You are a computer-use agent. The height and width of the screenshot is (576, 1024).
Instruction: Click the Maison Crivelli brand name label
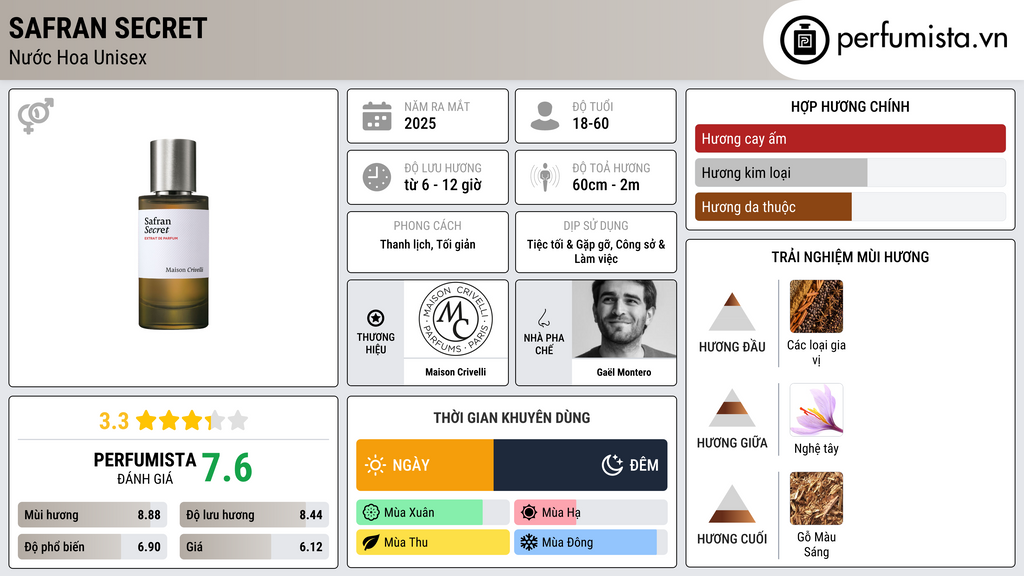[x=455, y=372]
